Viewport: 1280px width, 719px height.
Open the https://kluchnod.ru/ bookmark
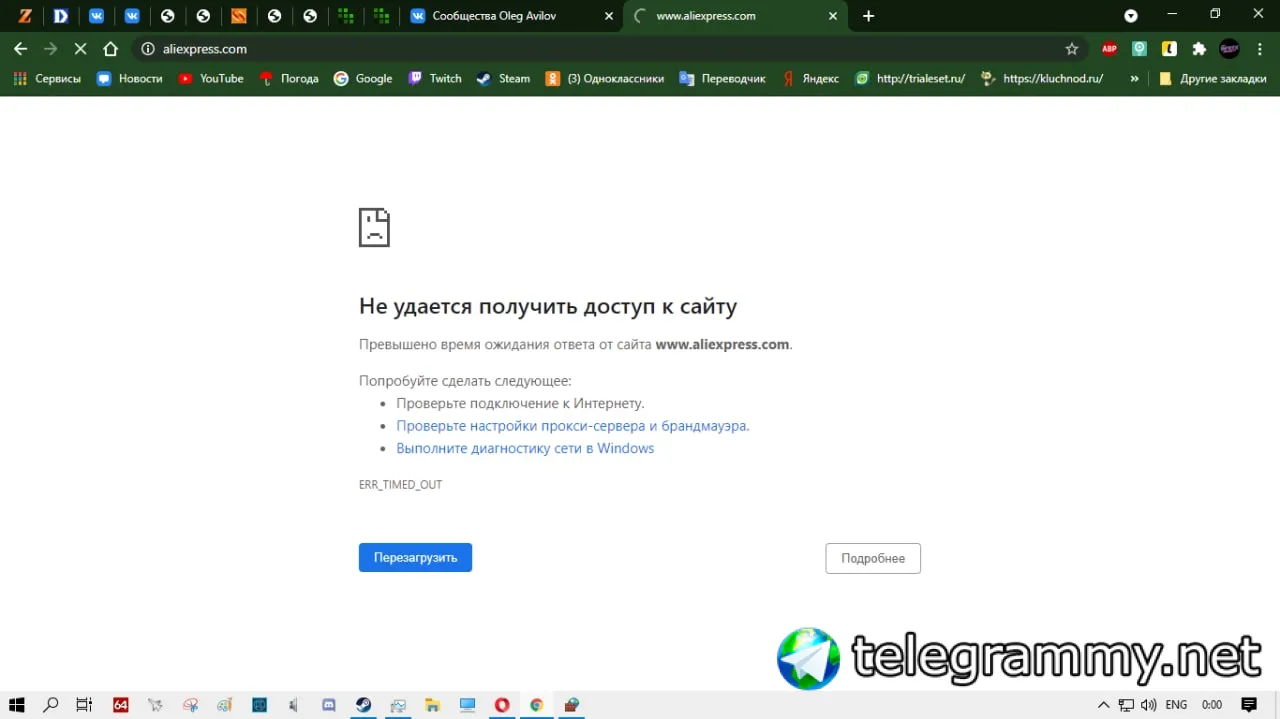(1042, 78)
